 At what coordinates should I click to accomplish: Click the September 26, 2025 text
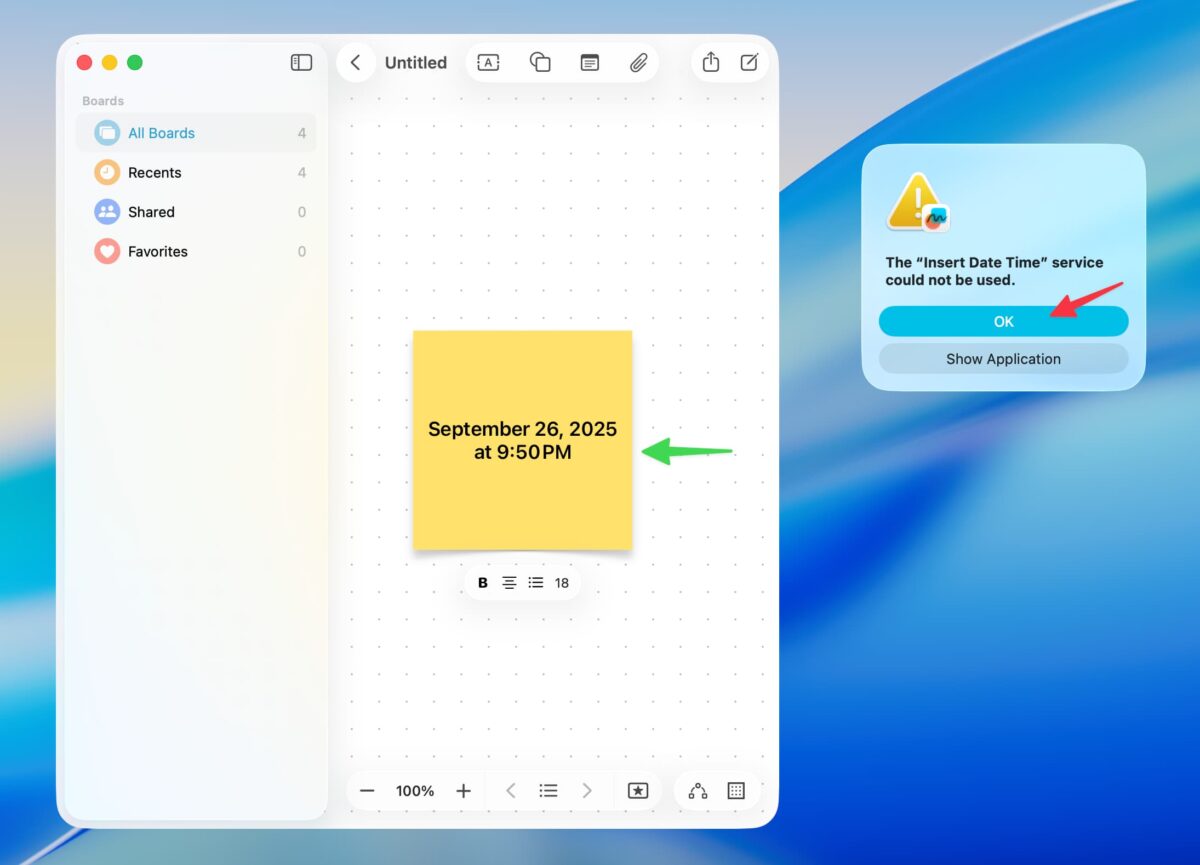click(x=522, y=429)
